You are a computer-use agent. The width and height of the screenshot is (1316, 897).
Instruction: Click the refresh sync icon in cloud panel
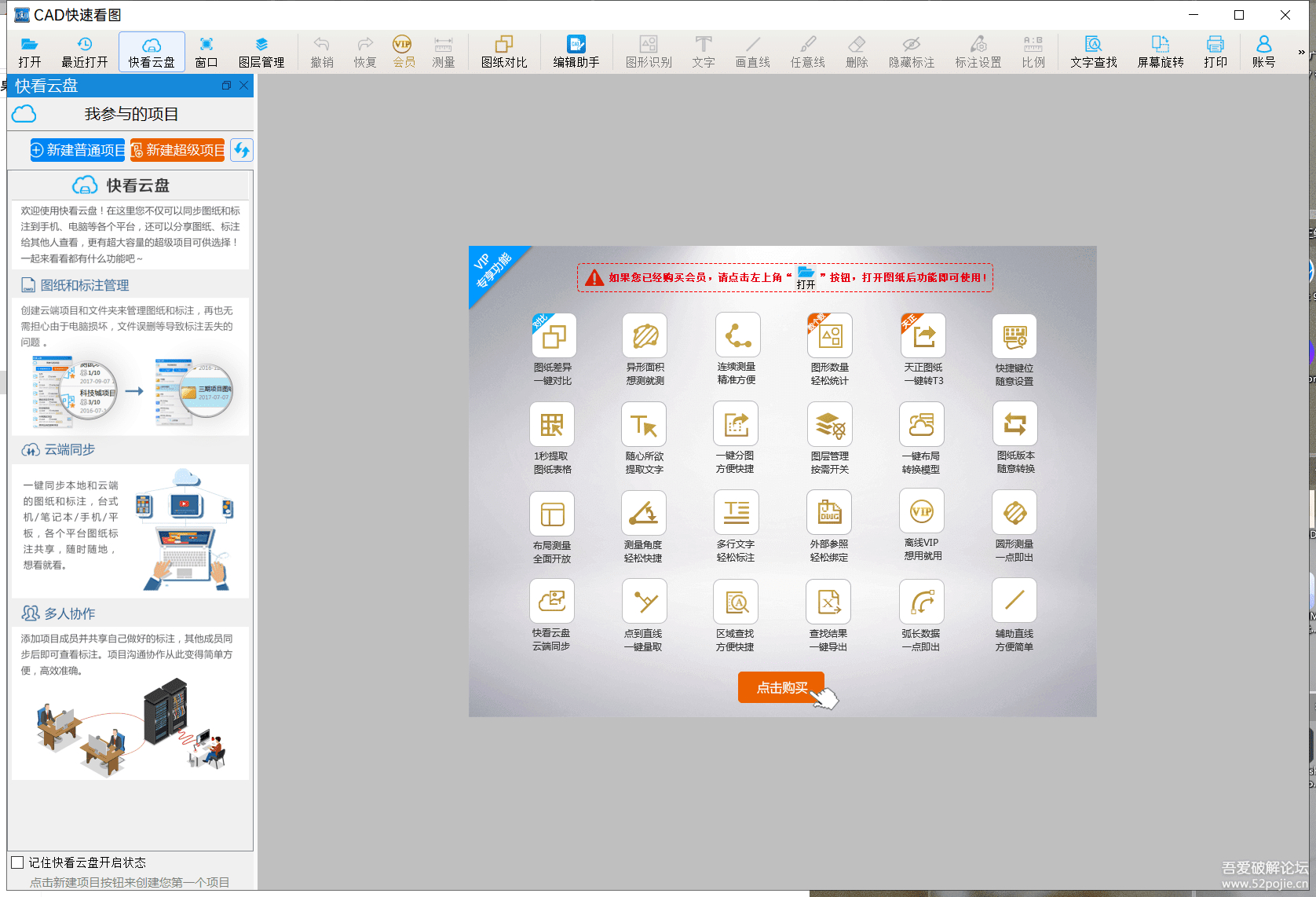[242, 150]
